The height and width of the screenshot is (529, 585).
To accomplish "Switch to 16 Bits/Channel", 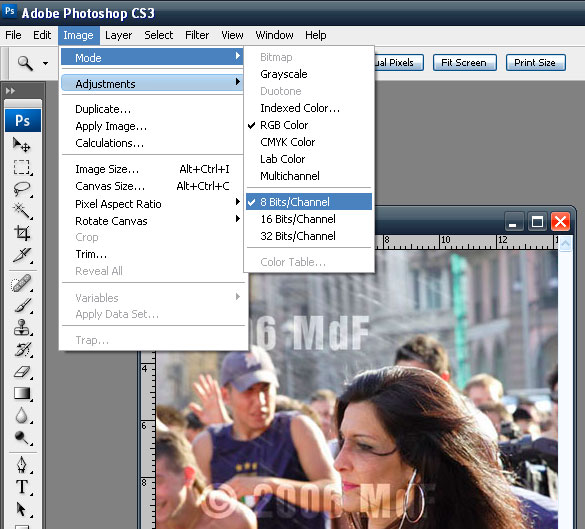I will (x=309, y=219).
